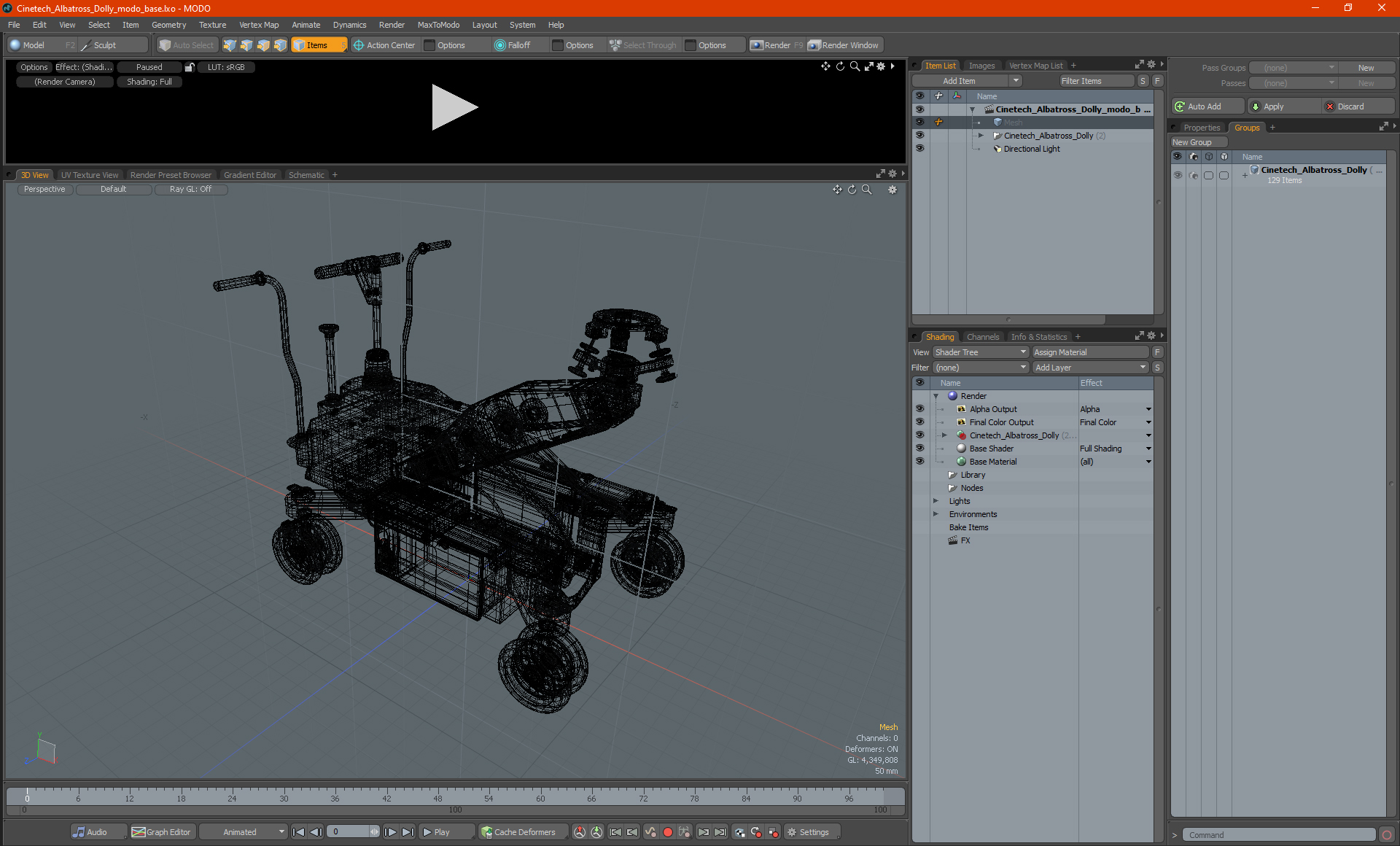Click the current frame input field
Screen dimensions: 1400x846
pyautogui.click(x=348, y=832)
